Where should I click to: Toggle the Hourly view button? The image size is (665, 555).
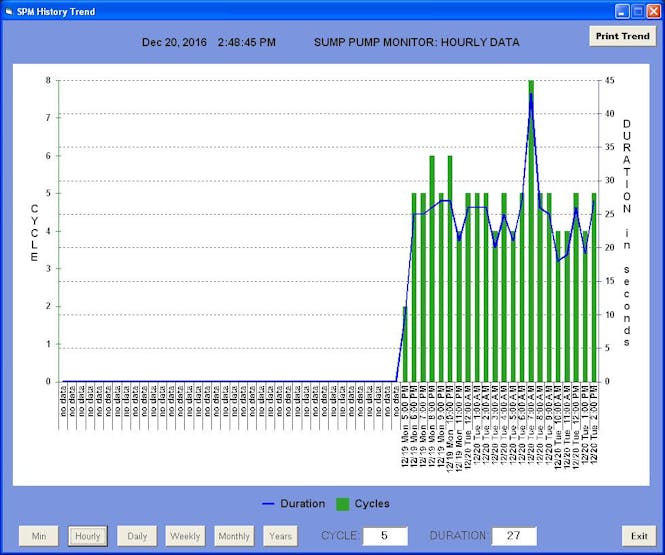(88, 536)
